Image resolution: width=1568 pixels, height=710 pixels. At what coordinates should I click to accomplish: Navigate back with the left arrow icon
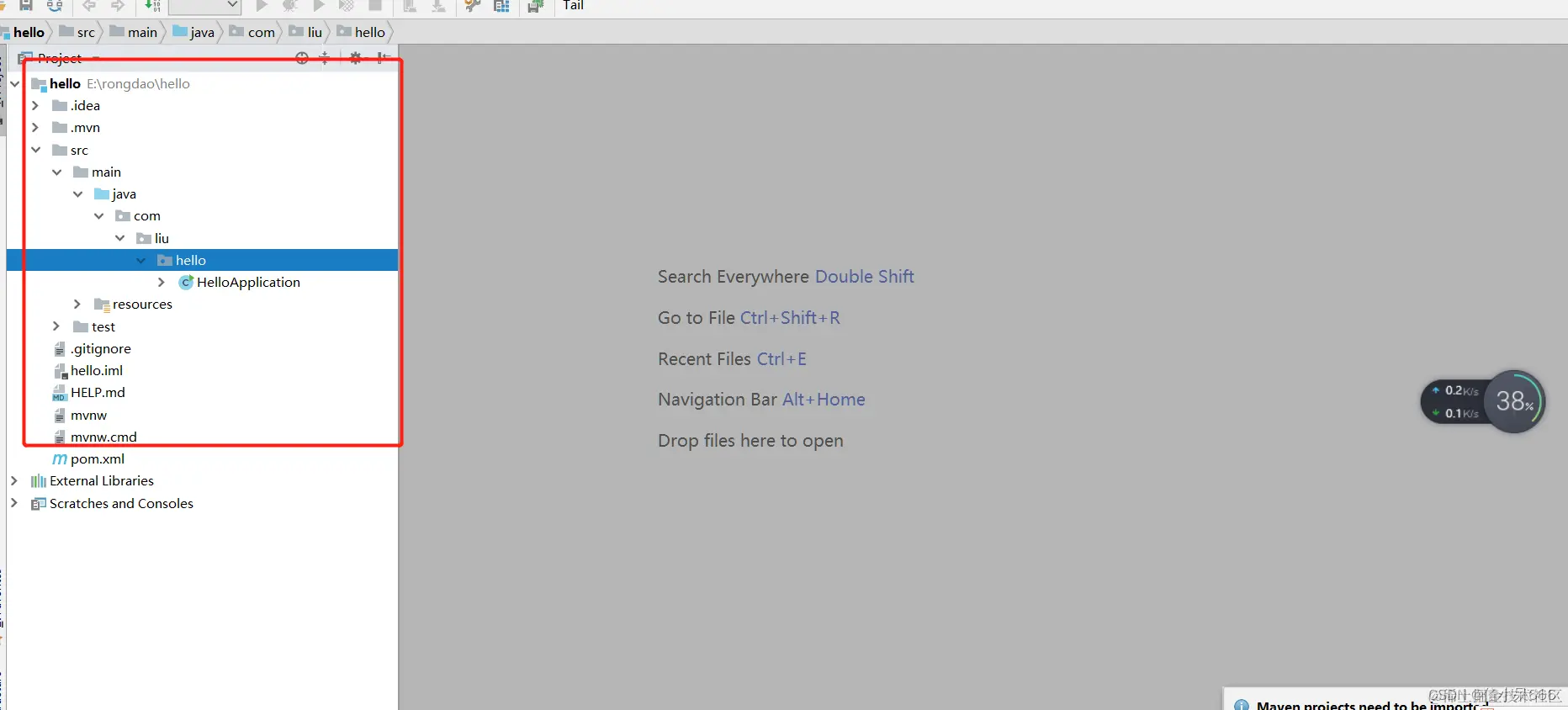(89, 5)
